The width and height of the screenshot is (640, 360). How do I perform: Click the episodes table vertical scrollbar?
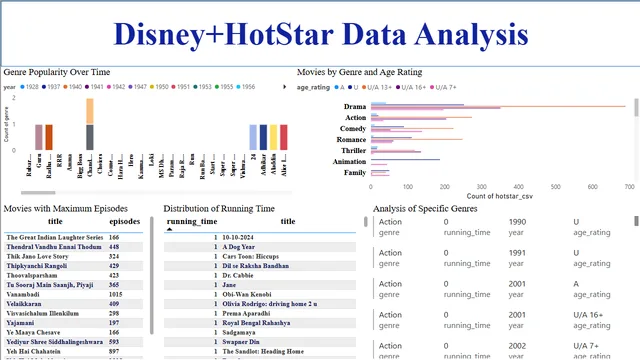(152, 276)
